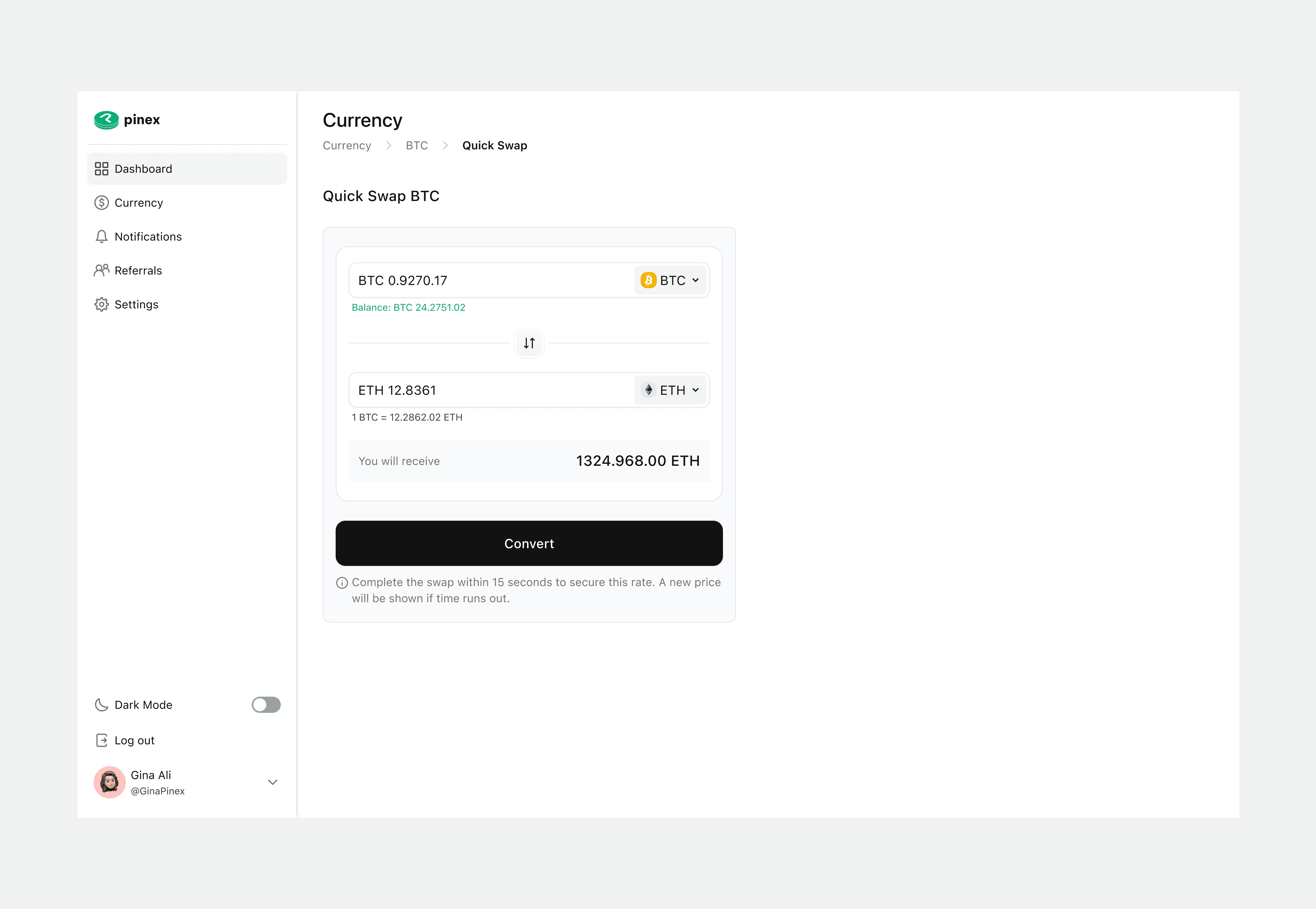Screen dimensions: 1316x909
Task: Click the Currency dollar icon
Action: 101,203
